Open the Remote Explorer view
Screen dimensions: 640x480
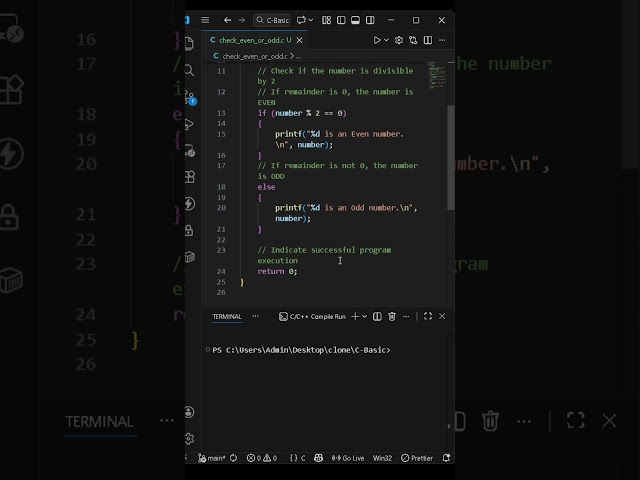[190, 151]
